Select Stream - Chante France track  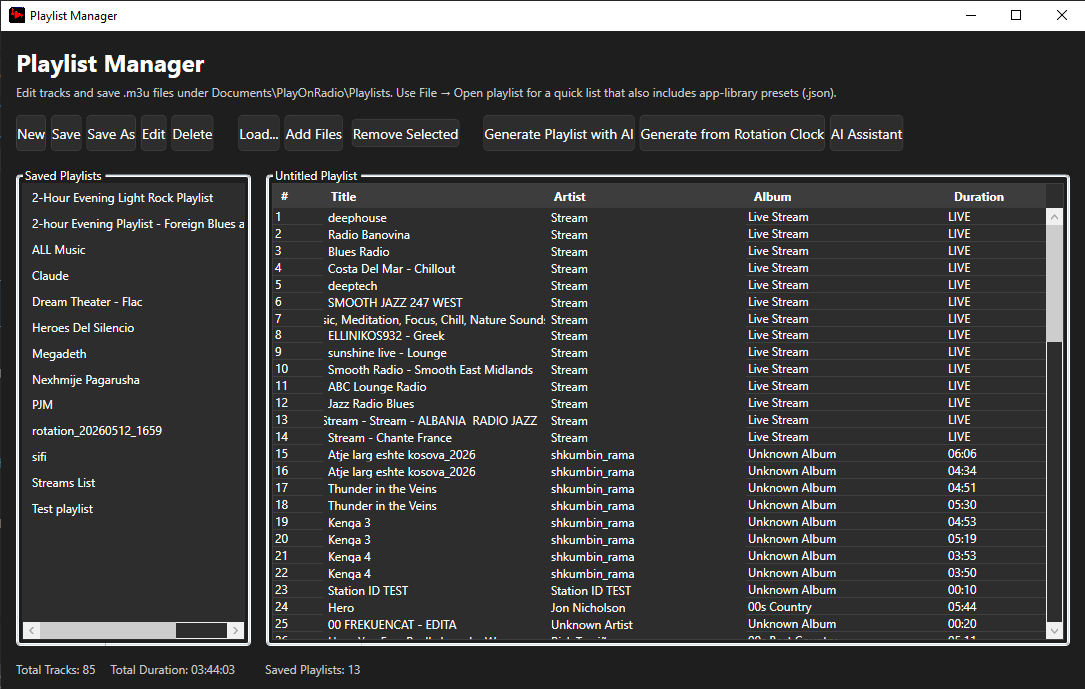pos(659,437)
